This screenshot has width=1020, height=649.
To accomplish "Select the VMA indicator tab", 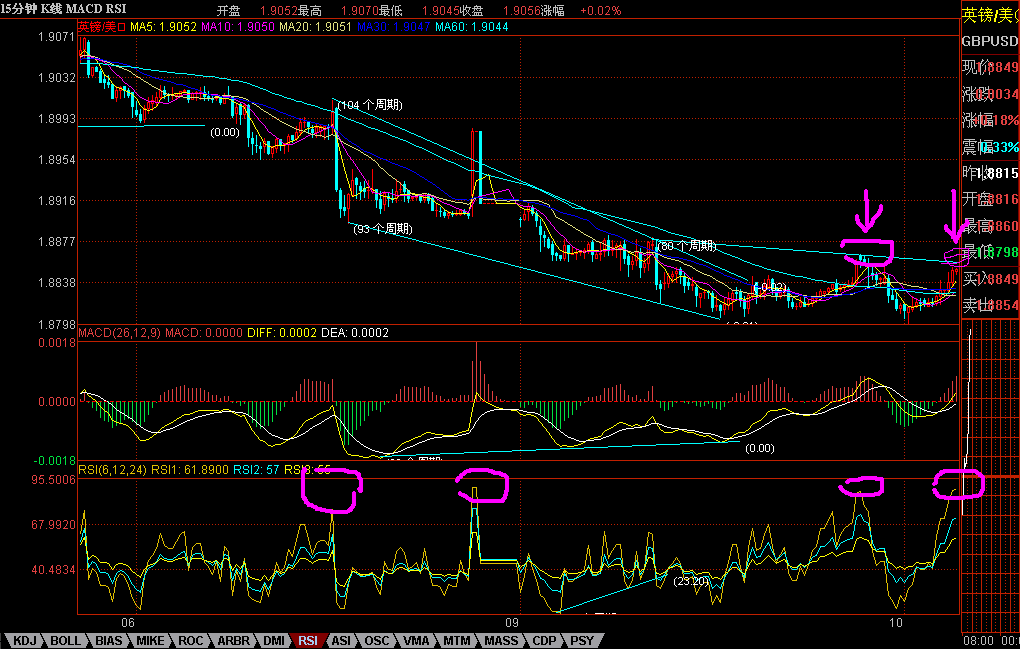I will tap(416, 640).
